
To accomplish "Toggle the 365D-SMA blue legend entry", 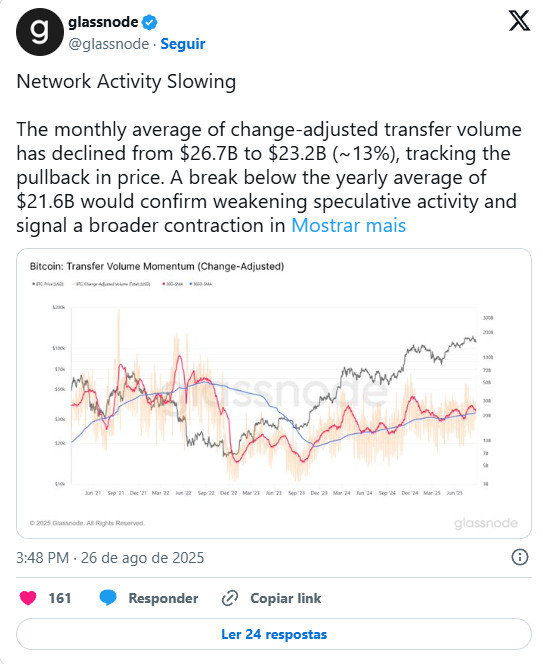I will [200, 284].
